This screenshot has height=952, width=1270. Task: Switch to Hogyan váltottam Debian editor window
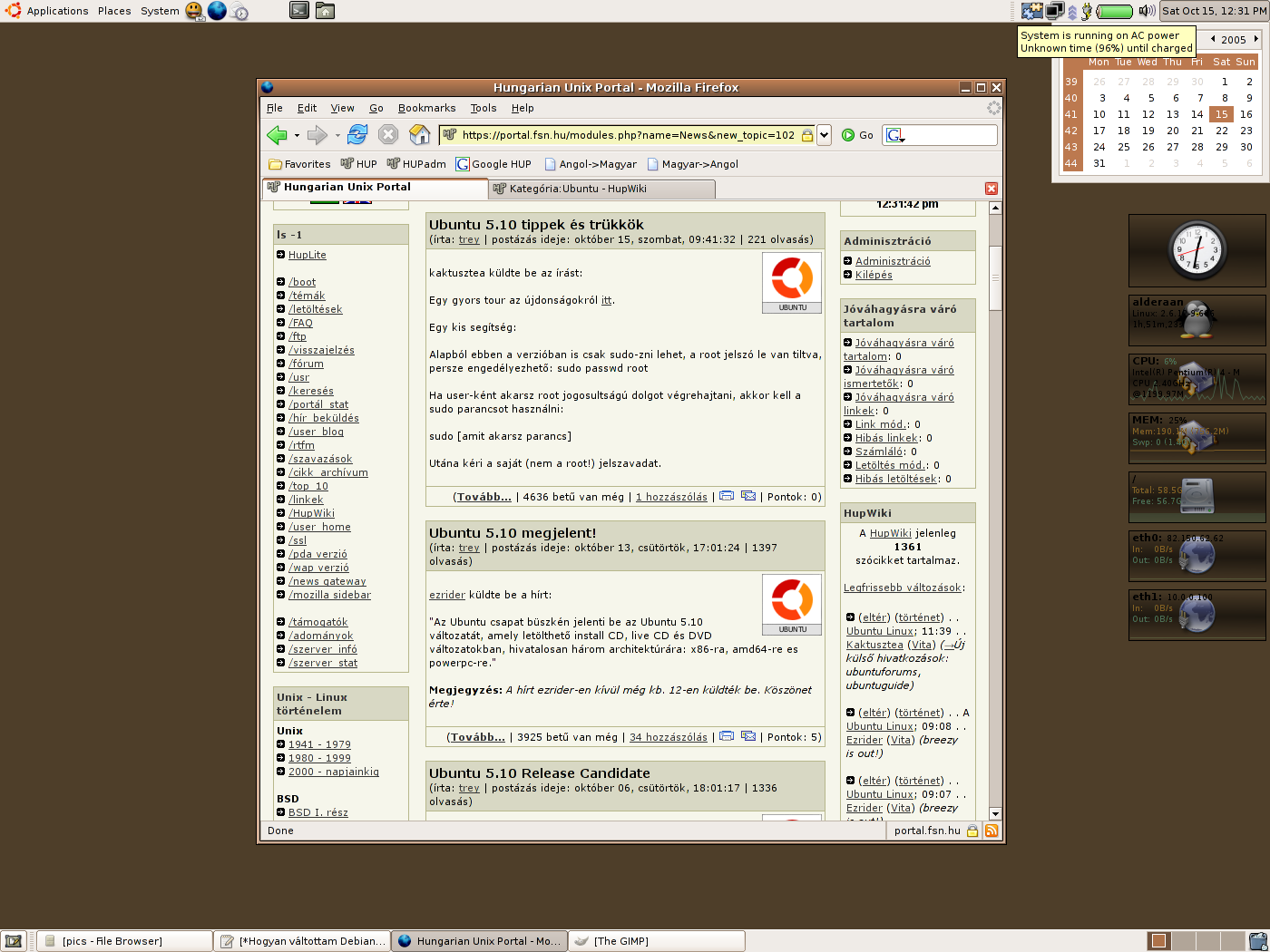tap(302, 941)
